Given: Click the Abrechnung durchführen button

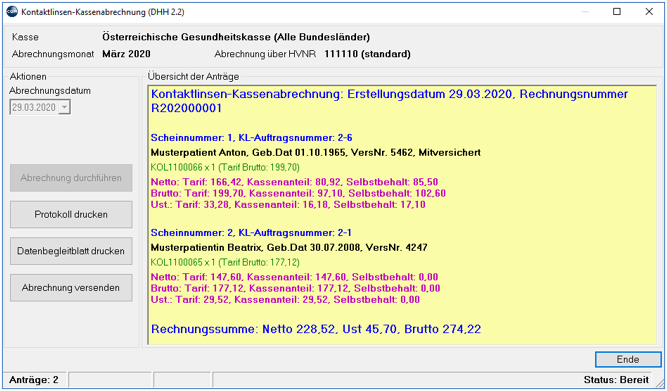Looking at the screenshot, I should (71, 178).
